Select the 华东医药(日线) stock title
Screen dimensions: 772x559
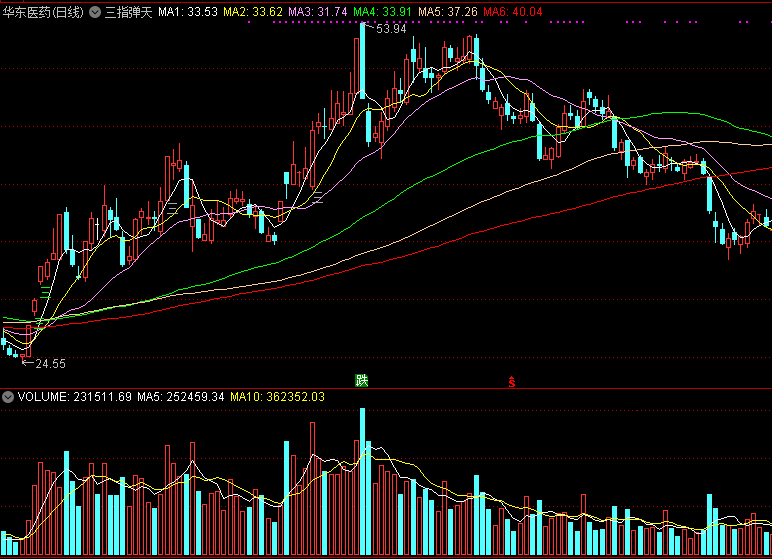tap(43, 12)
